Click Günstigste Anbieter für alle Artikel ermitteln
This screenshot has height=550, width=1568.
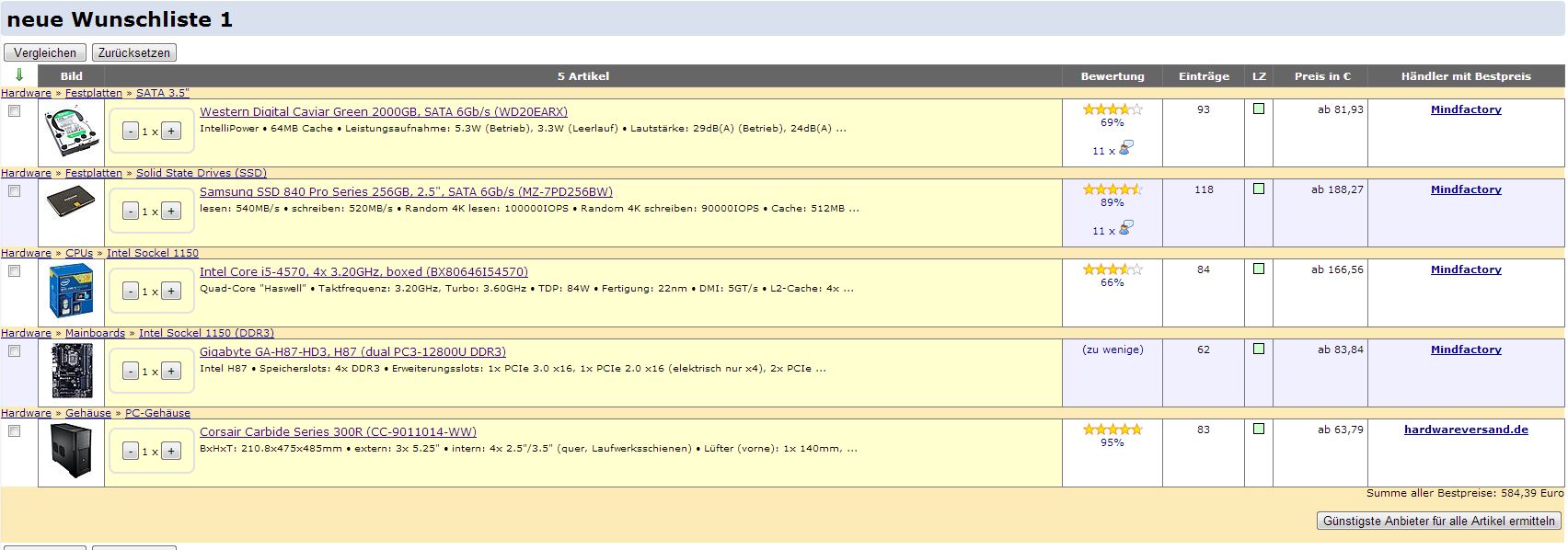(x=1439, y=521)
